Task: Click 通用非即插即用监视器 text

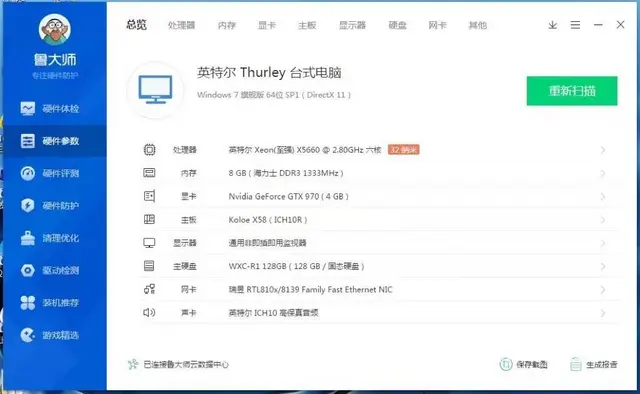Action: (x=267, y=243)
